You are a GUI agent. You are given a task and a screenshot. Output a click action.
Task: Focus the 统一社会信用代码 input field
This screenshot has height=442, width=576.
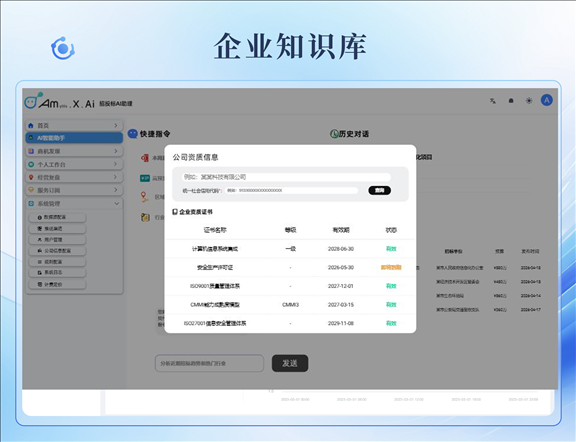[x=292, y=190]
